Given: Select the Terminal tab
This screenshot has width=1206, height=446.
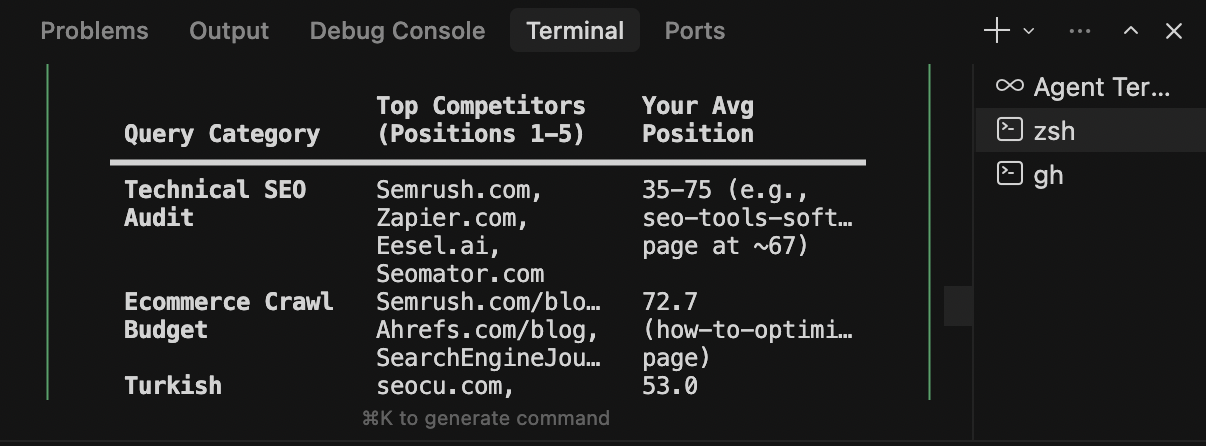Looking at the screenshot, I should [575, 31].
